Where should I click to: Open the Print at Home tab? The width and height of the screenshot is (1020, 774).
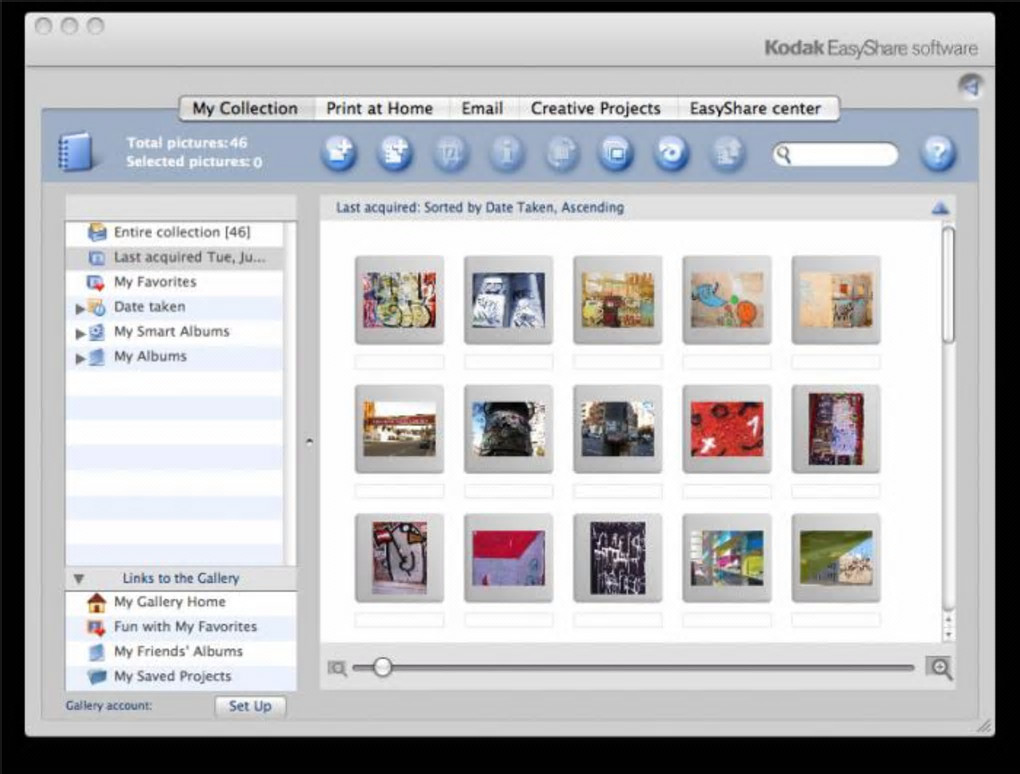(380, 109)
